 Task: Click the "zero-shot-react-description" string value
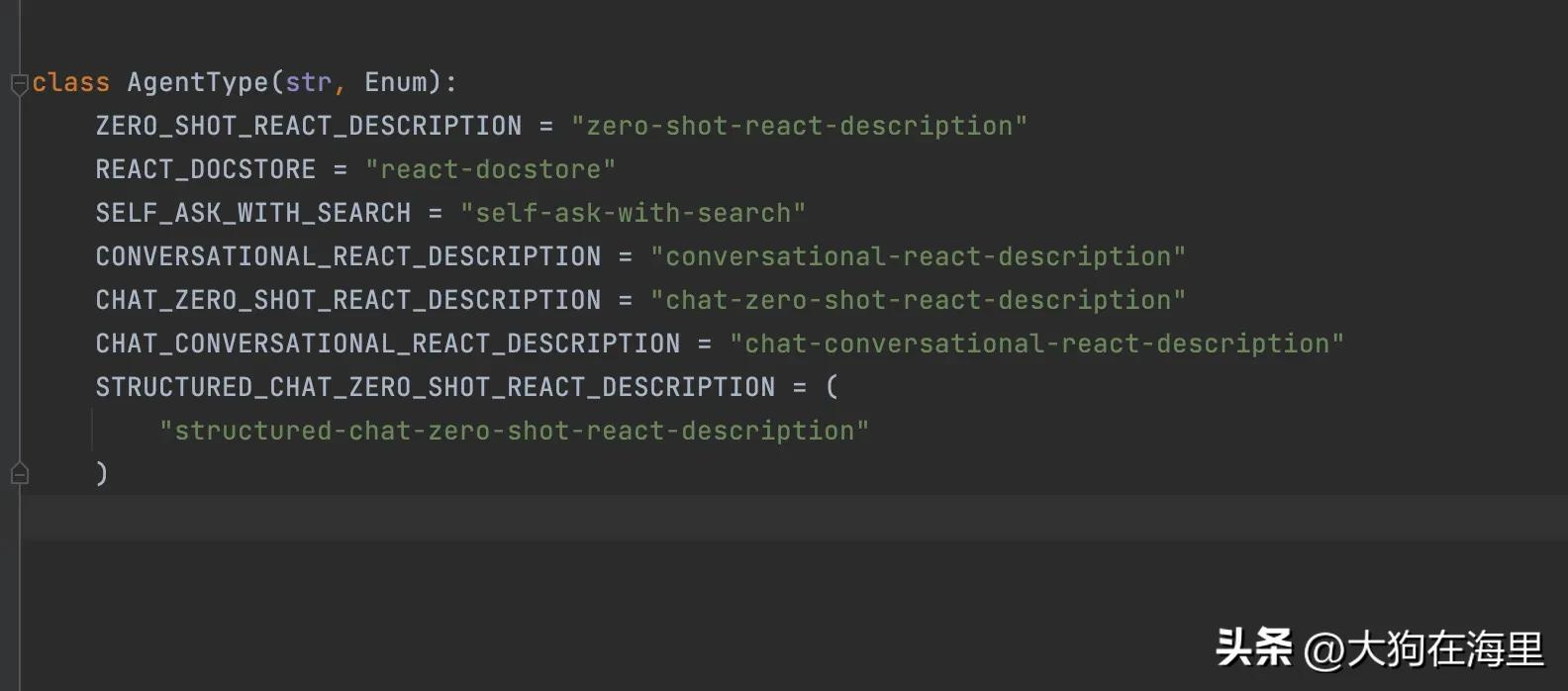click(799, 126)
